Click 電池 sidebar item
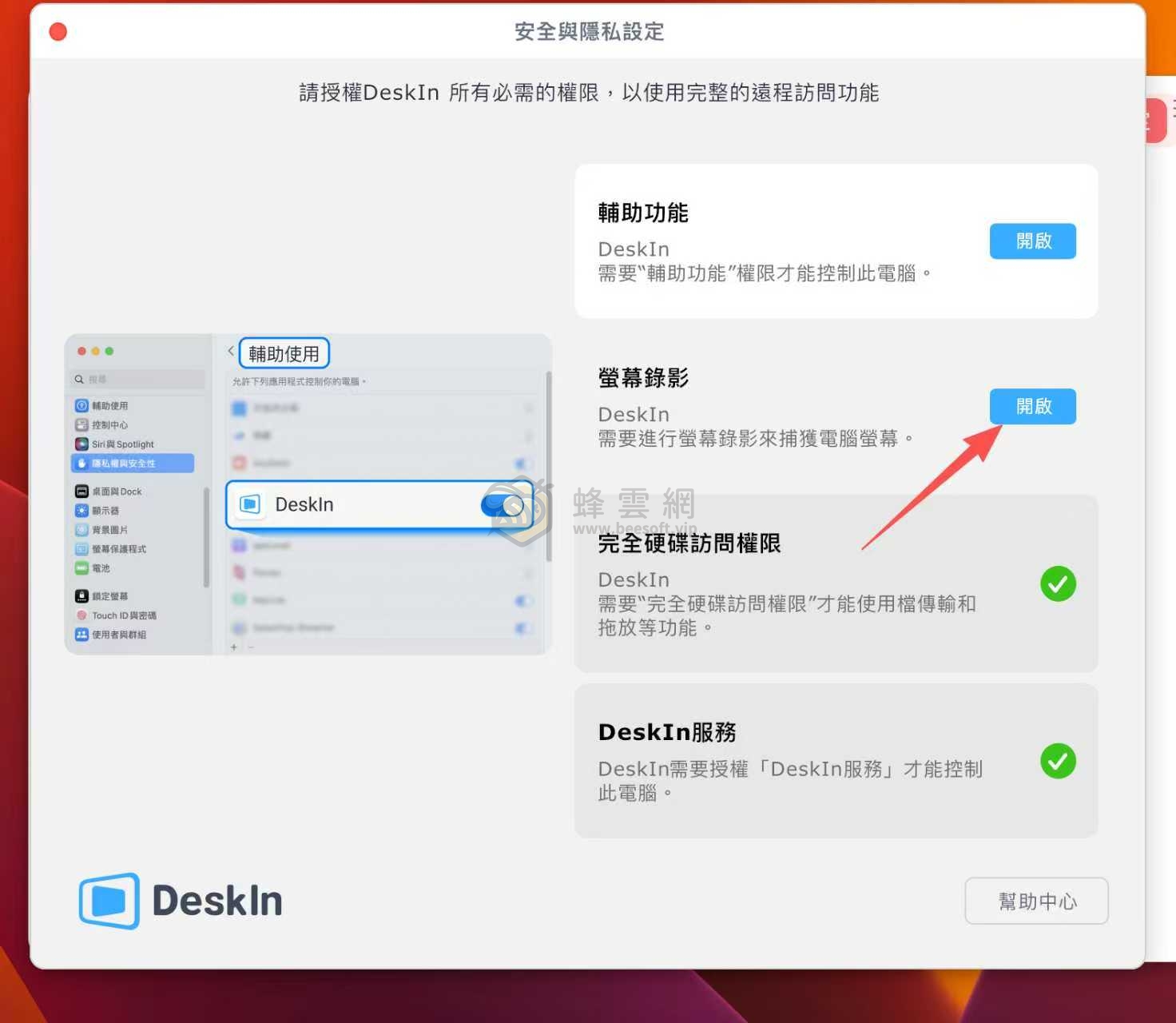The width and height of the screenshot is (1176, 1023). coord(93,568)
